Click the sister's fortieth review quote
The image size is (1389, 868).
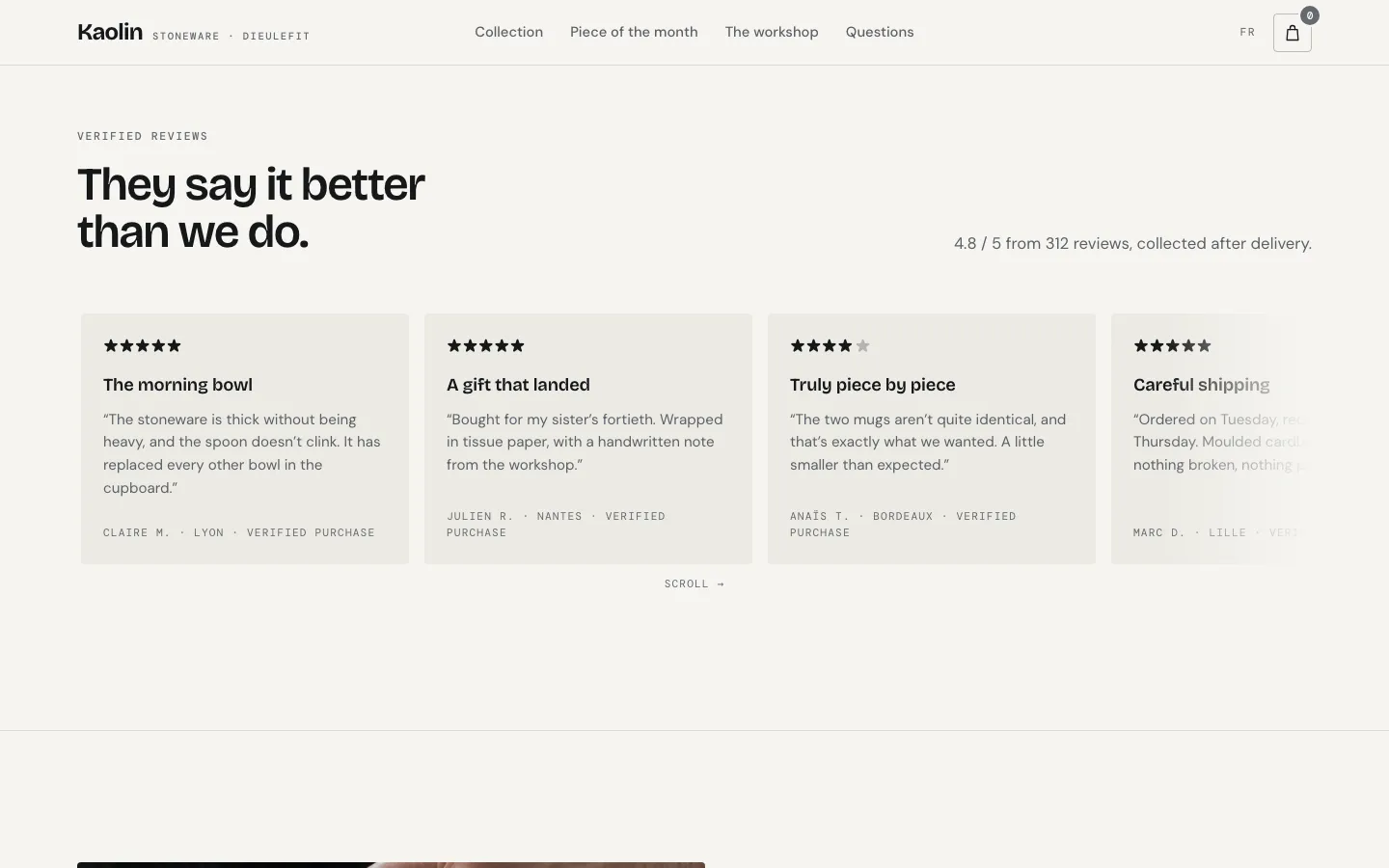(585, 442)
